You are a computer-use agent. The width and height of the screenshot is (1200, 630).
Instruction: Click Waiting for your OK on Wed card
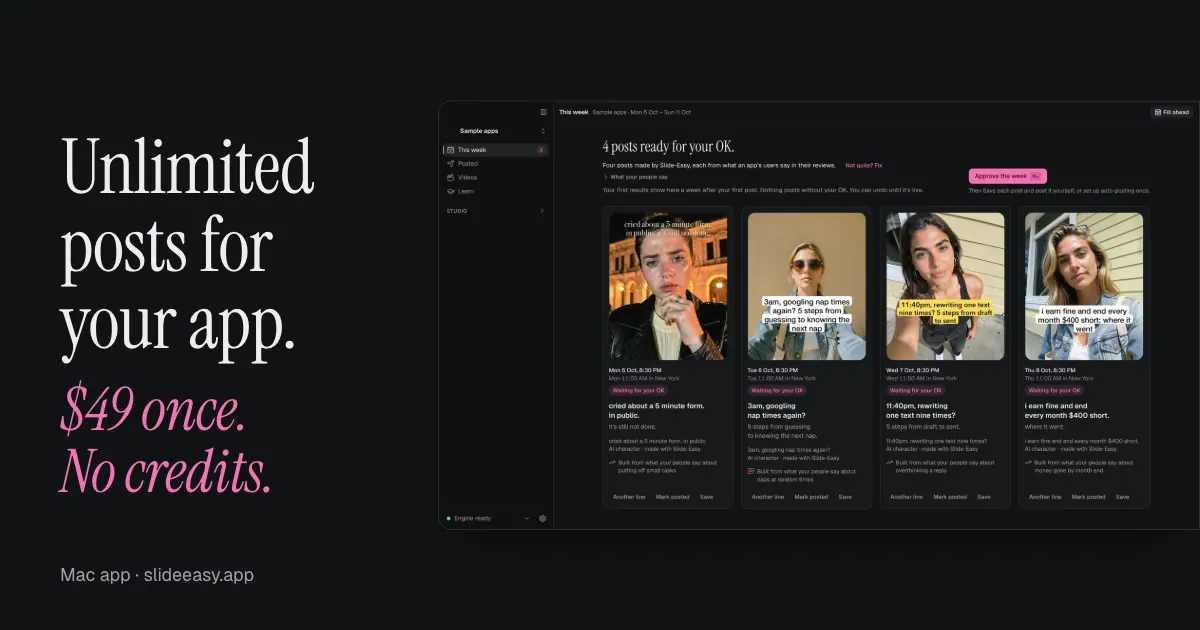click(915, 390)
